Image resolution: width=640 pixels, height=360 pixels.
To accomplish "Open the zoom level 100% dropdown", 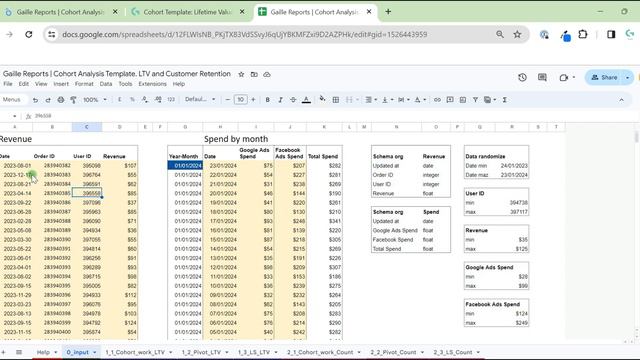I will (94, 100).
